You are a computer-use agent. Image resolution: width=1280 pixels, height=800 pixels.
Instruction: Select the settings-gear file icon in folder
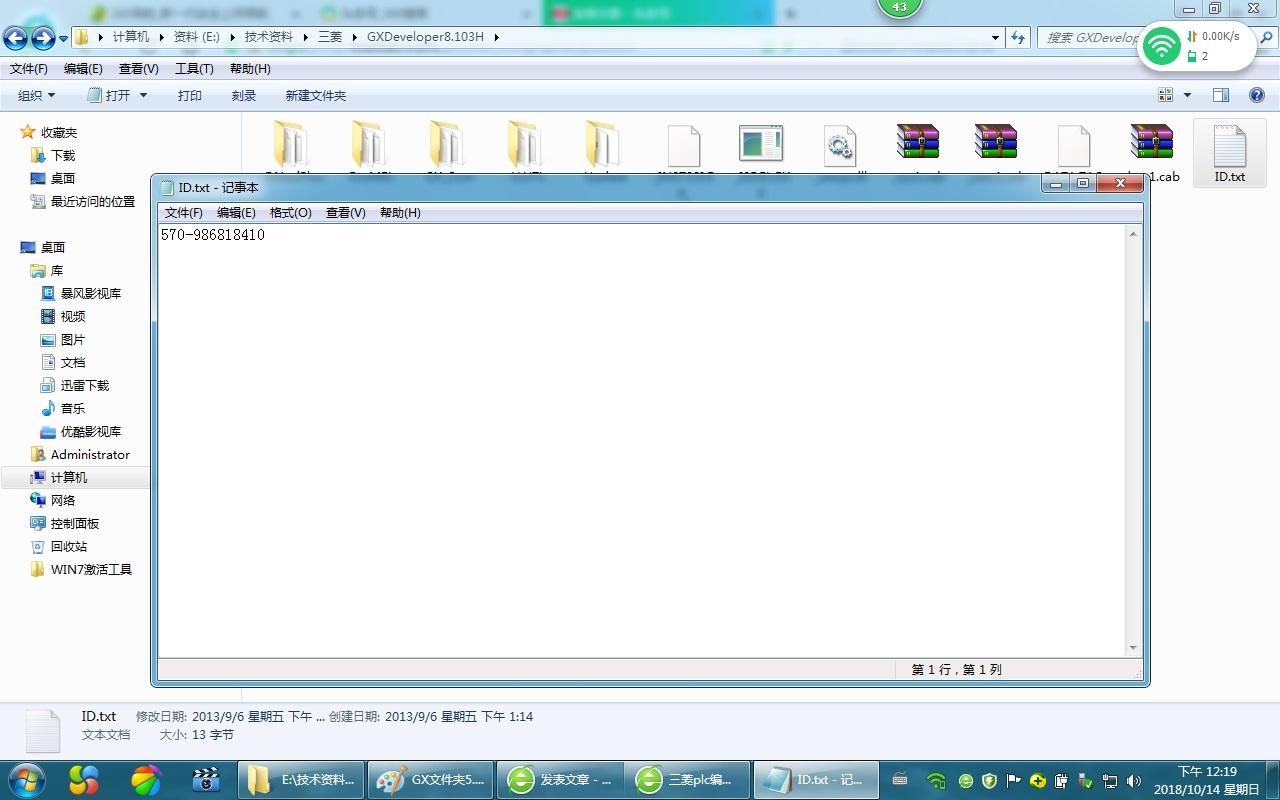click(x=839, y=146)
